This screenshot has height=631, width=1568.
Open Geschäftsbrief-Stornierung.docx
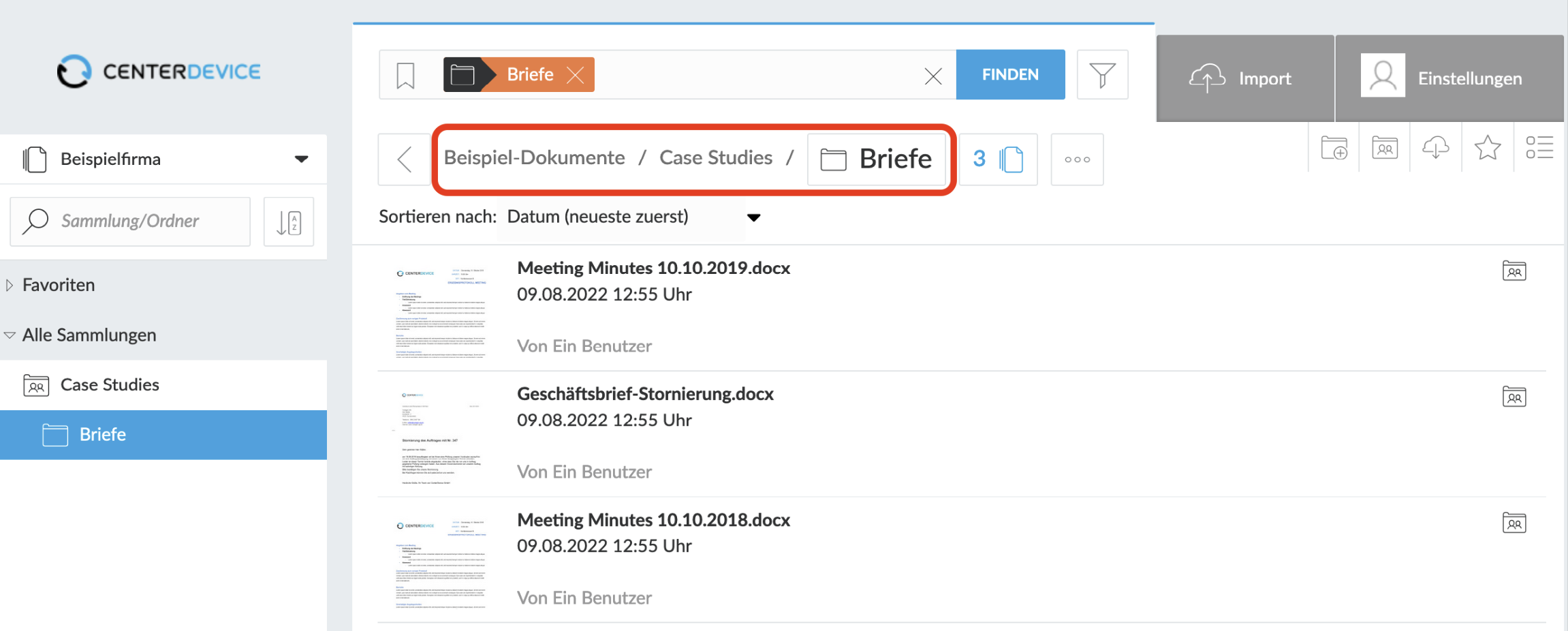(645, 394)
